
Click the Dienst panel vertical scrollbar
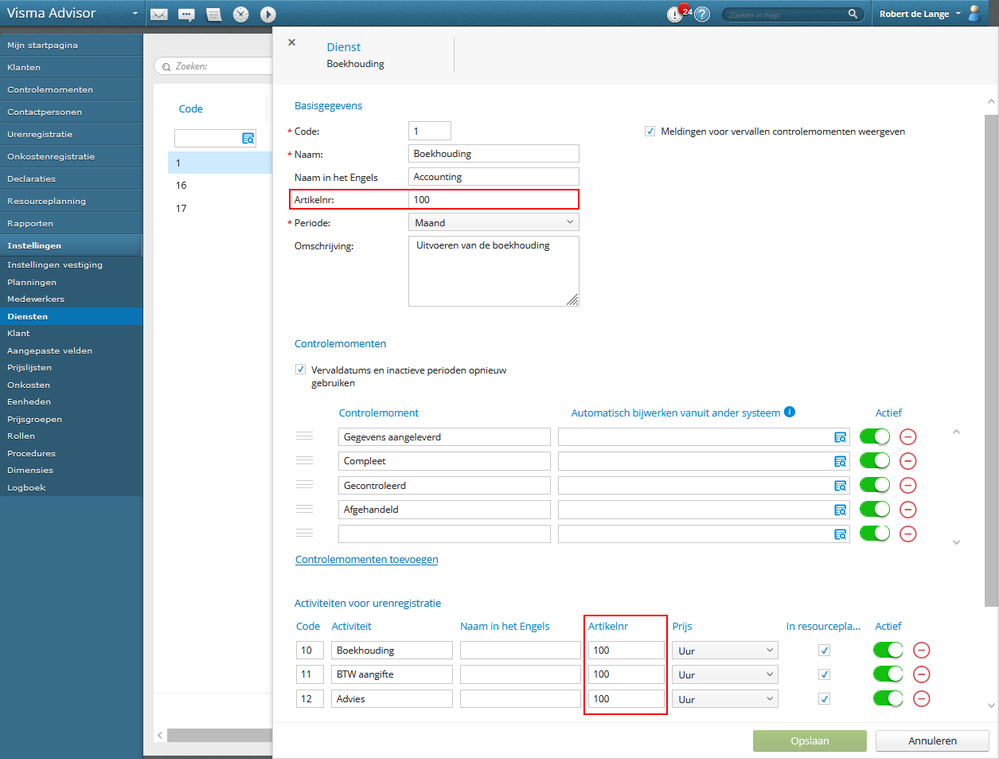[x=991, y=360]
